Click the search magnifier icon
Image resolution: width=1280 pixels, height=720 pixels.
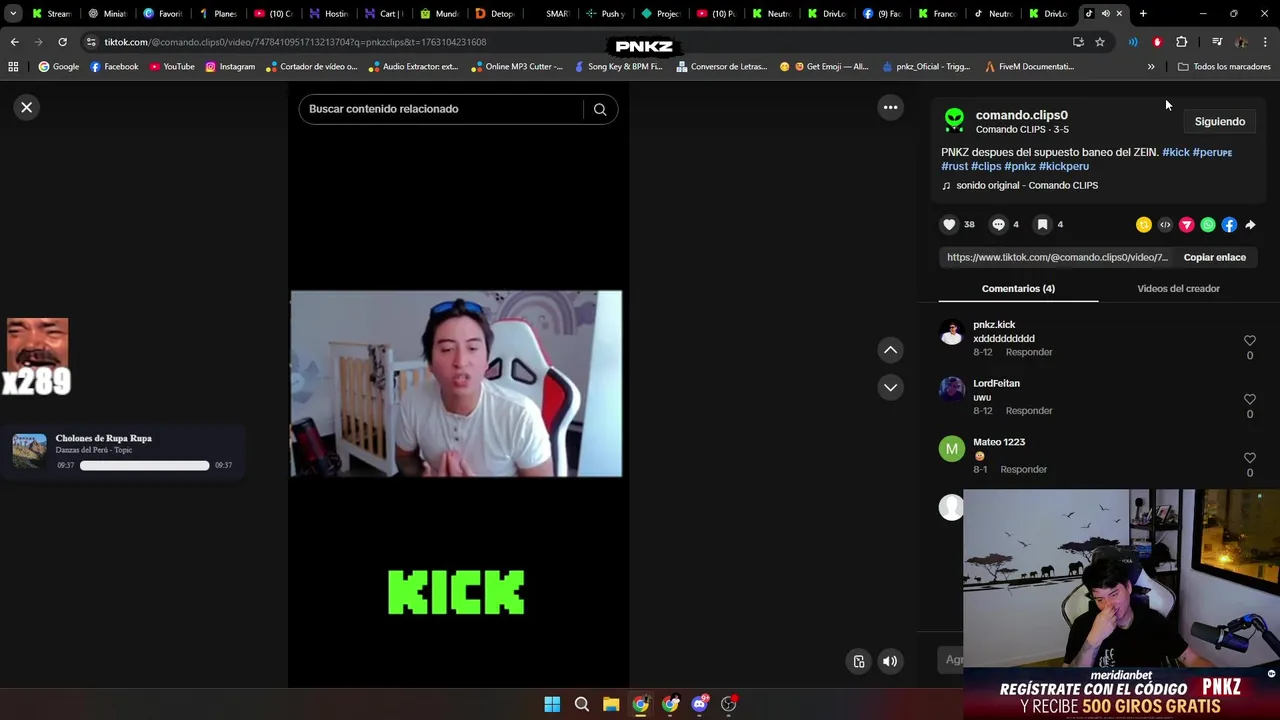pyautogui.click(x=600, y=109)
